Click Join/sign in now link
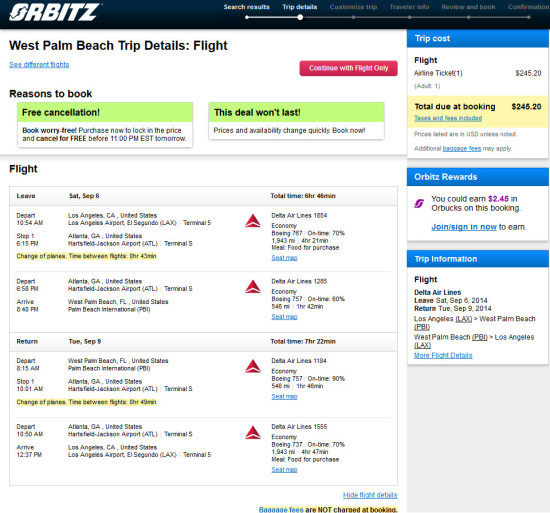550x513 pixels. tap(464, 227)
